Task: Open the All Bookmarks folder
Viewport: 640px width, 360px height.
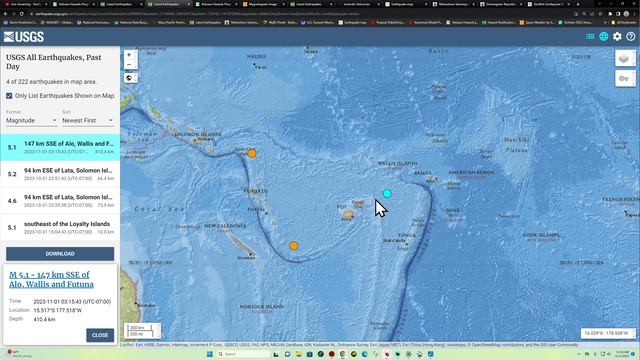Action: click(x=625, y=22)
